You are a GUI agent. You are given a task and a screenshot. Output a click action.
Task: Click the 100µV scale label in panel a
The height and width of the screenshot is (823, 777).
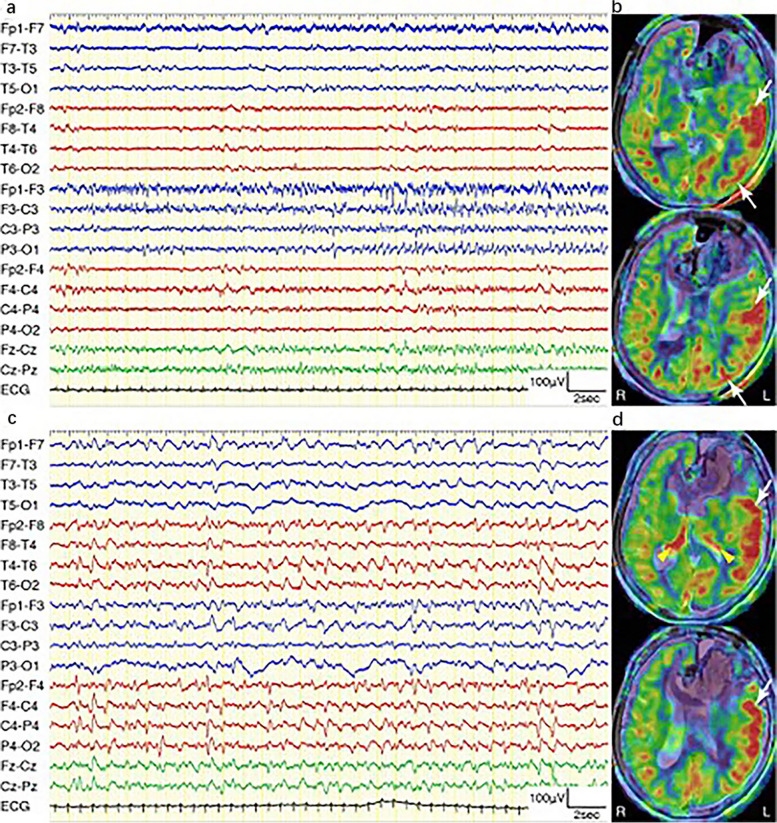click(x=547, y=382)
